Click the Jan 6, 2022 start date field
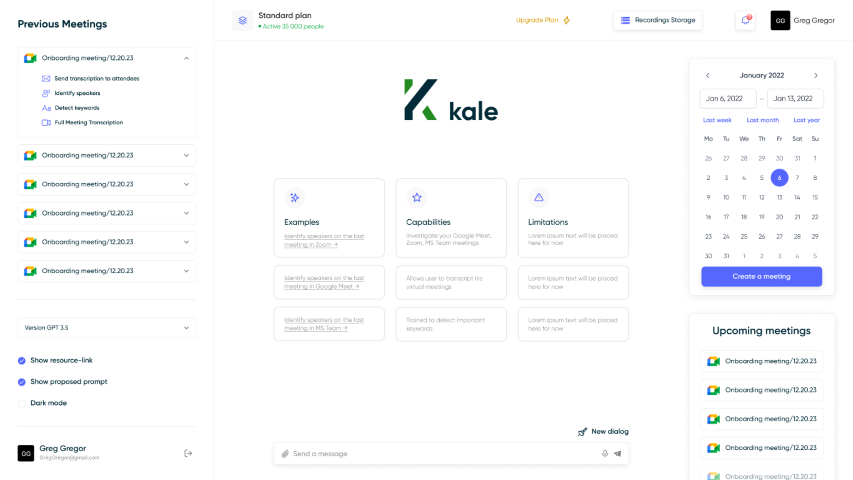 tap(728, 99)
